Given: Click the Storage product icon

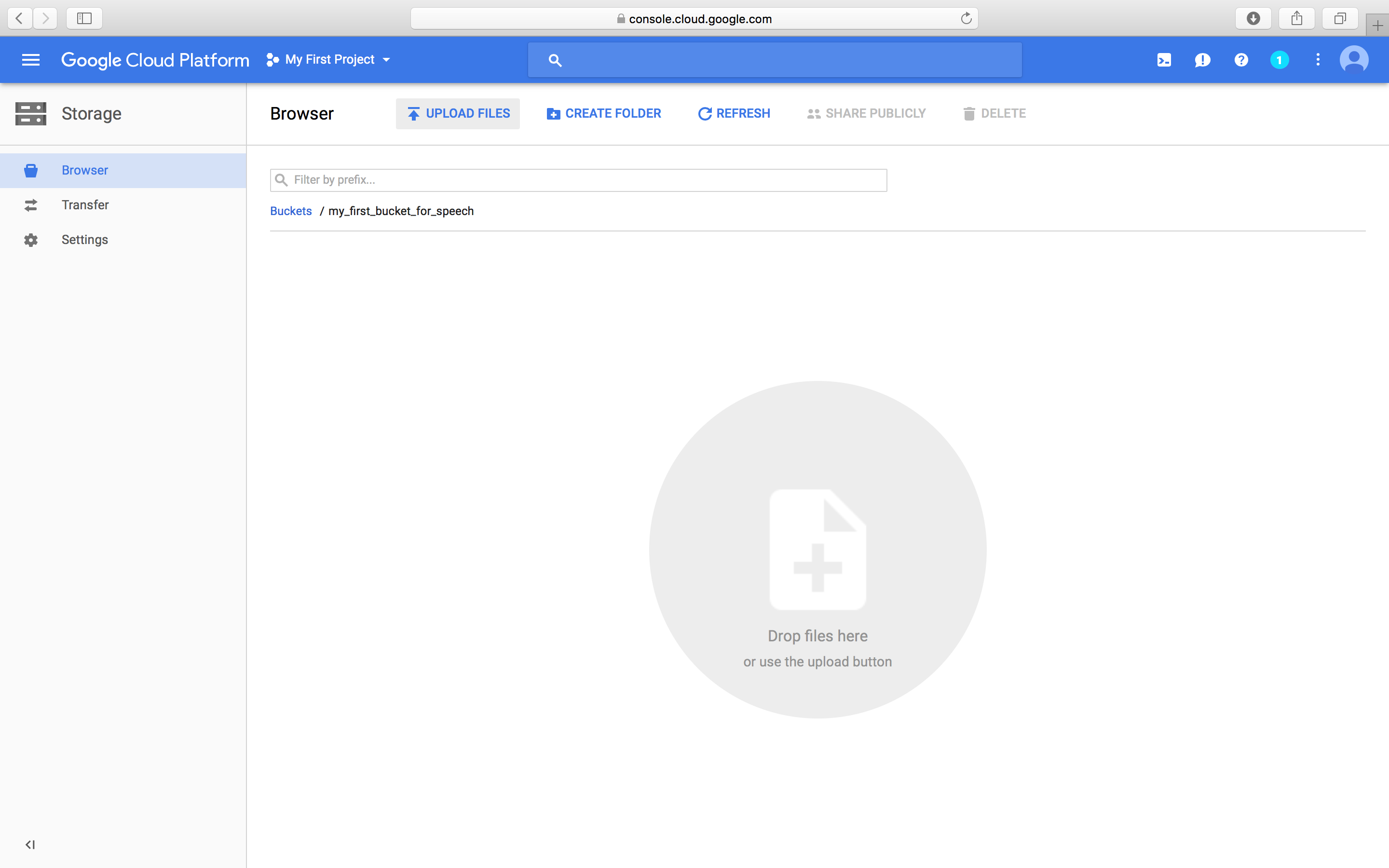Looking at the screenshot, I should click(x=30, y=114).
